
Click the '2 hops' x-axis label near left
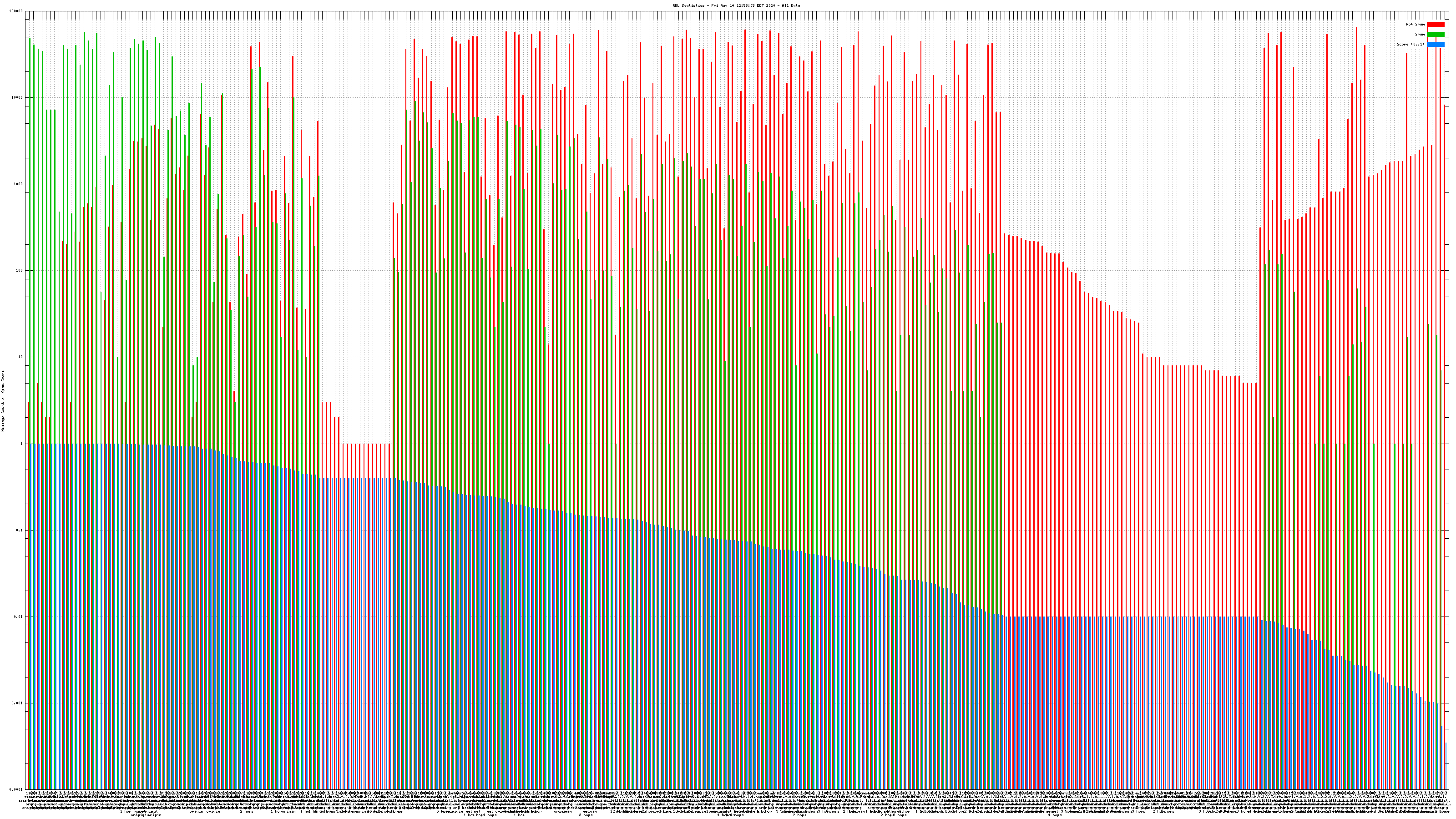coord(247,812)
